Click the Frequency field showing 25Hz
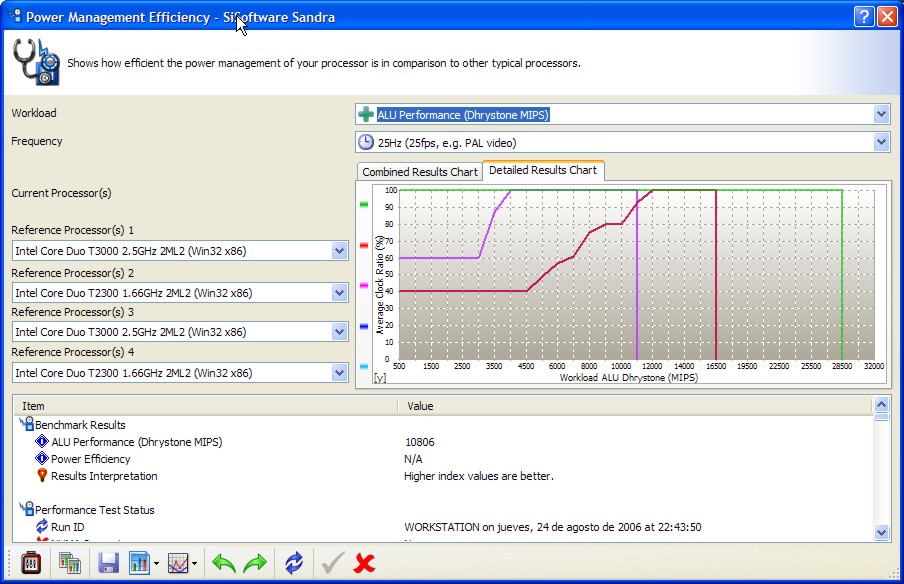The image size is (904, 584). pyautogui.click(x=623, y=142)
